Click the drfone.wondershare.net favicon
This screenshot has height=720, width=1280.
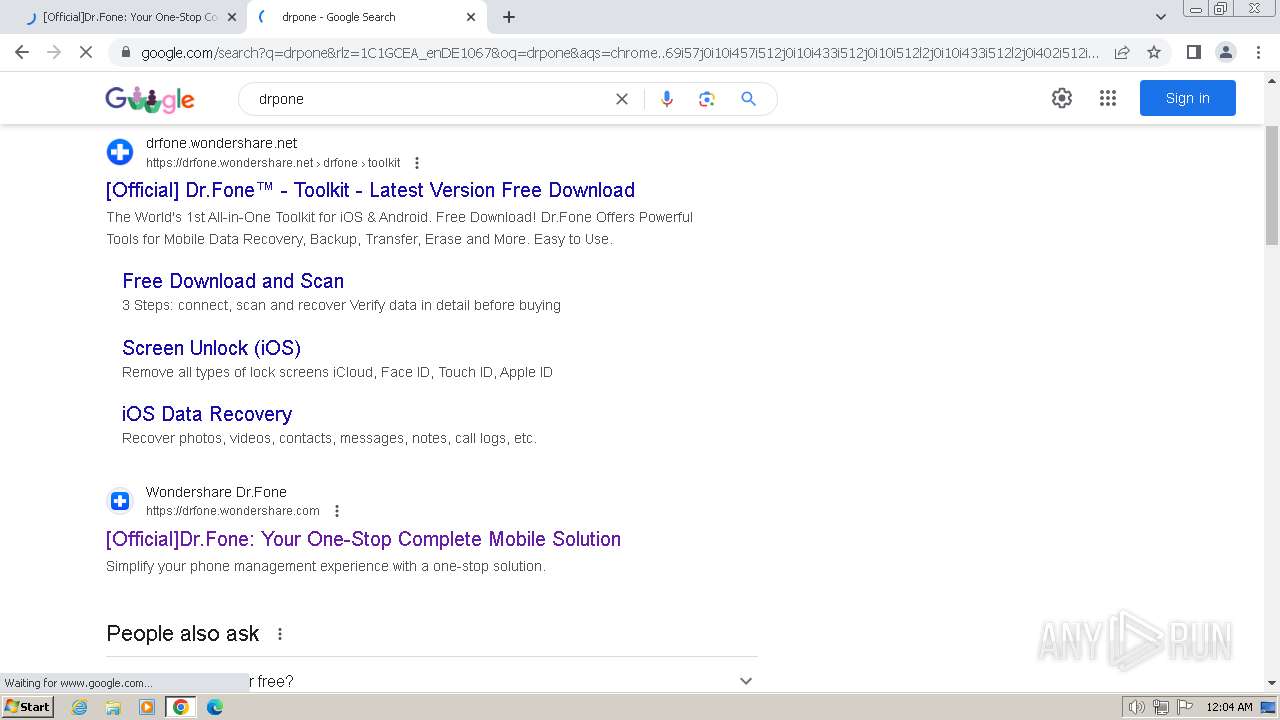tap(120, 152)
